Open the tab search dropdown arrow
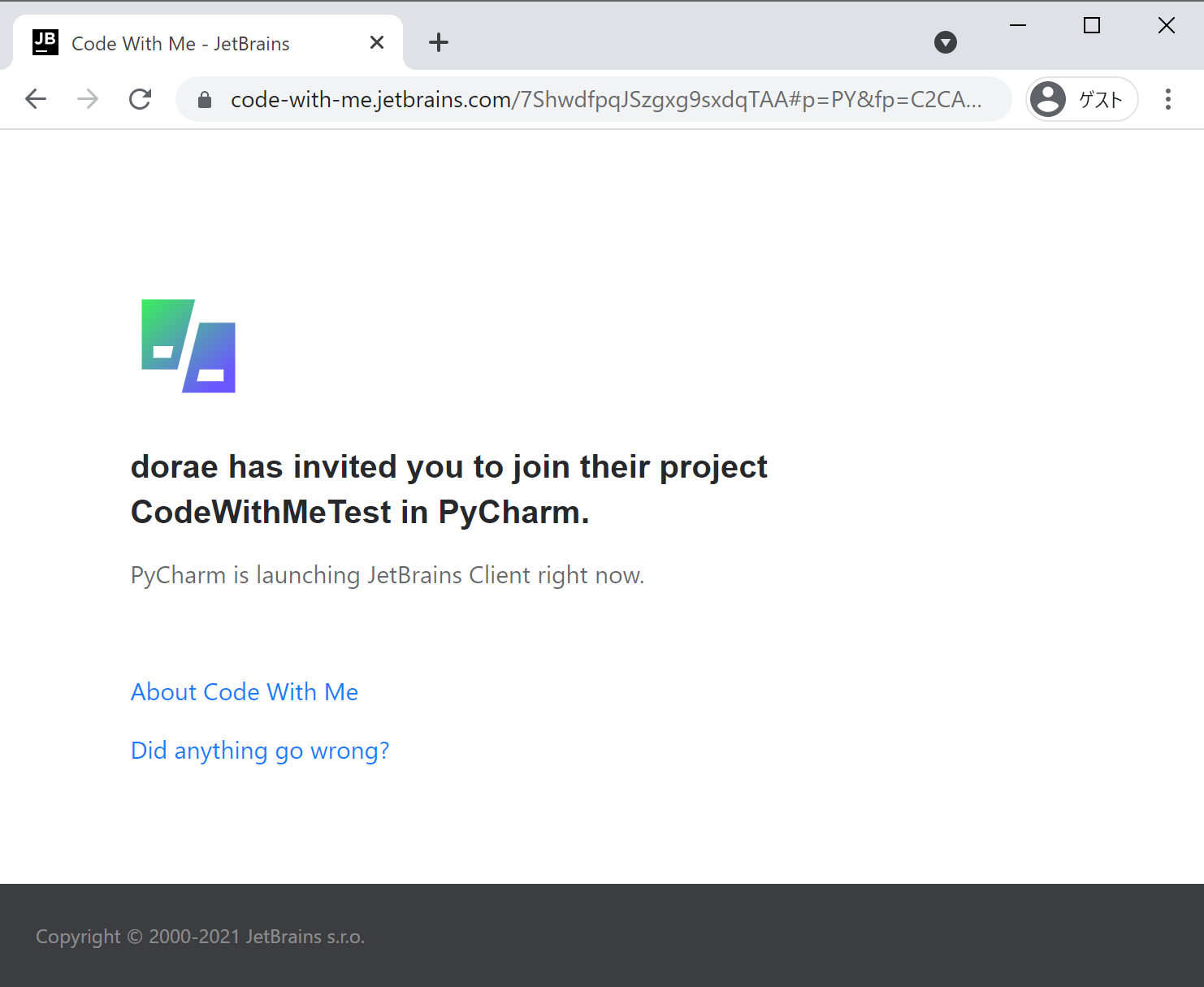Viewport: 1204px width, 987px height. pyautogui.click(x=946, y=42)
